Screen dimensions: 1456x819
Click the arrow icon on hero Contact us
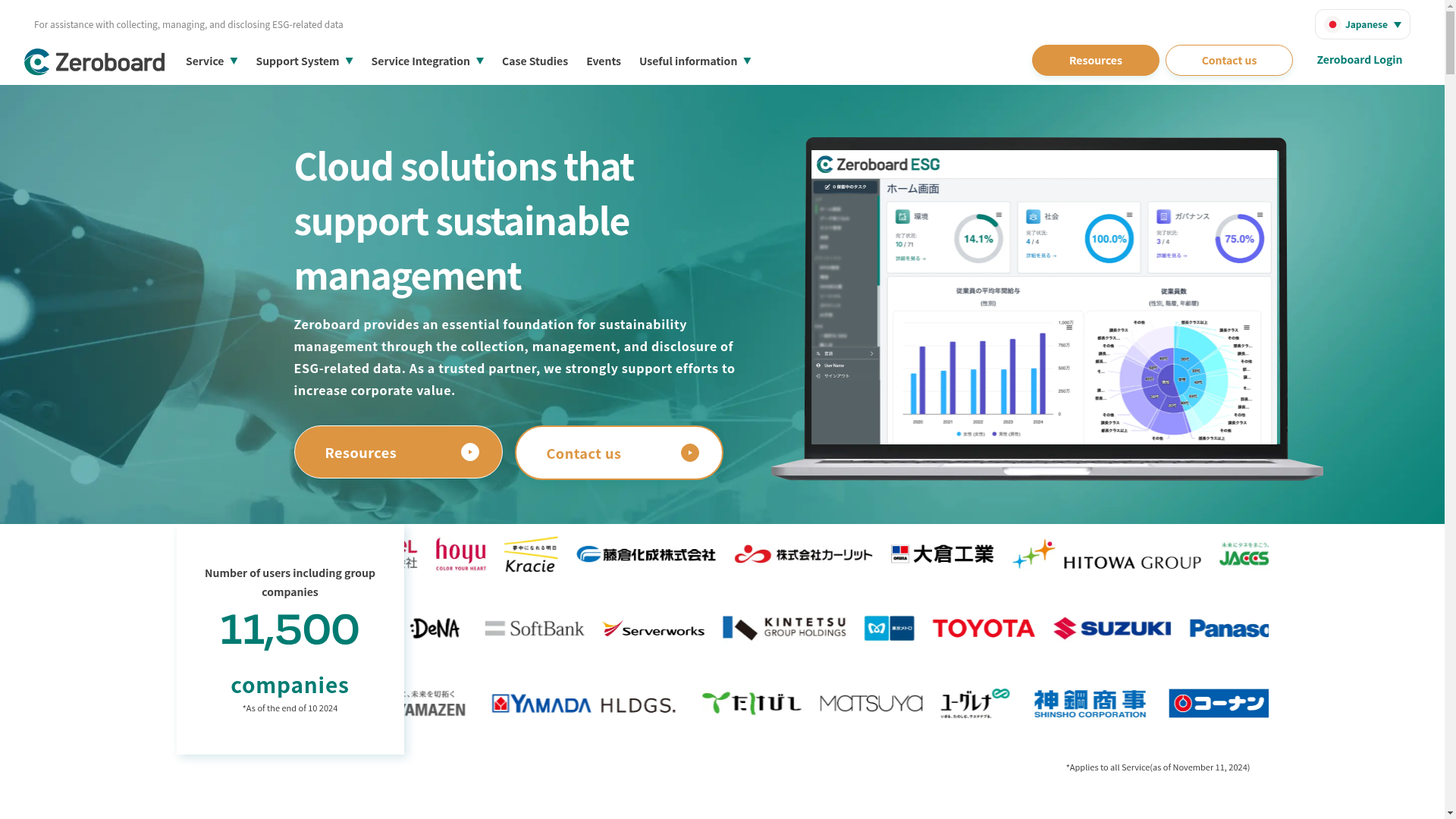pos(690,453)
